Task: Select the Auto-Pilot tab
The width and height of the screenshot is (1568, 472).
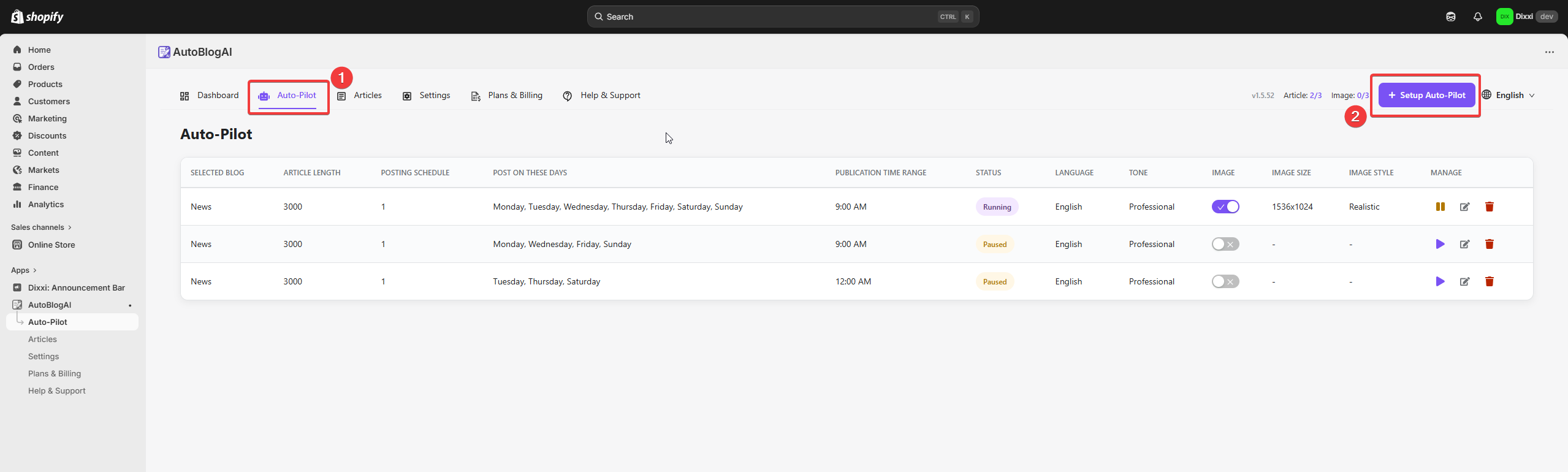Action: (287, 96)
